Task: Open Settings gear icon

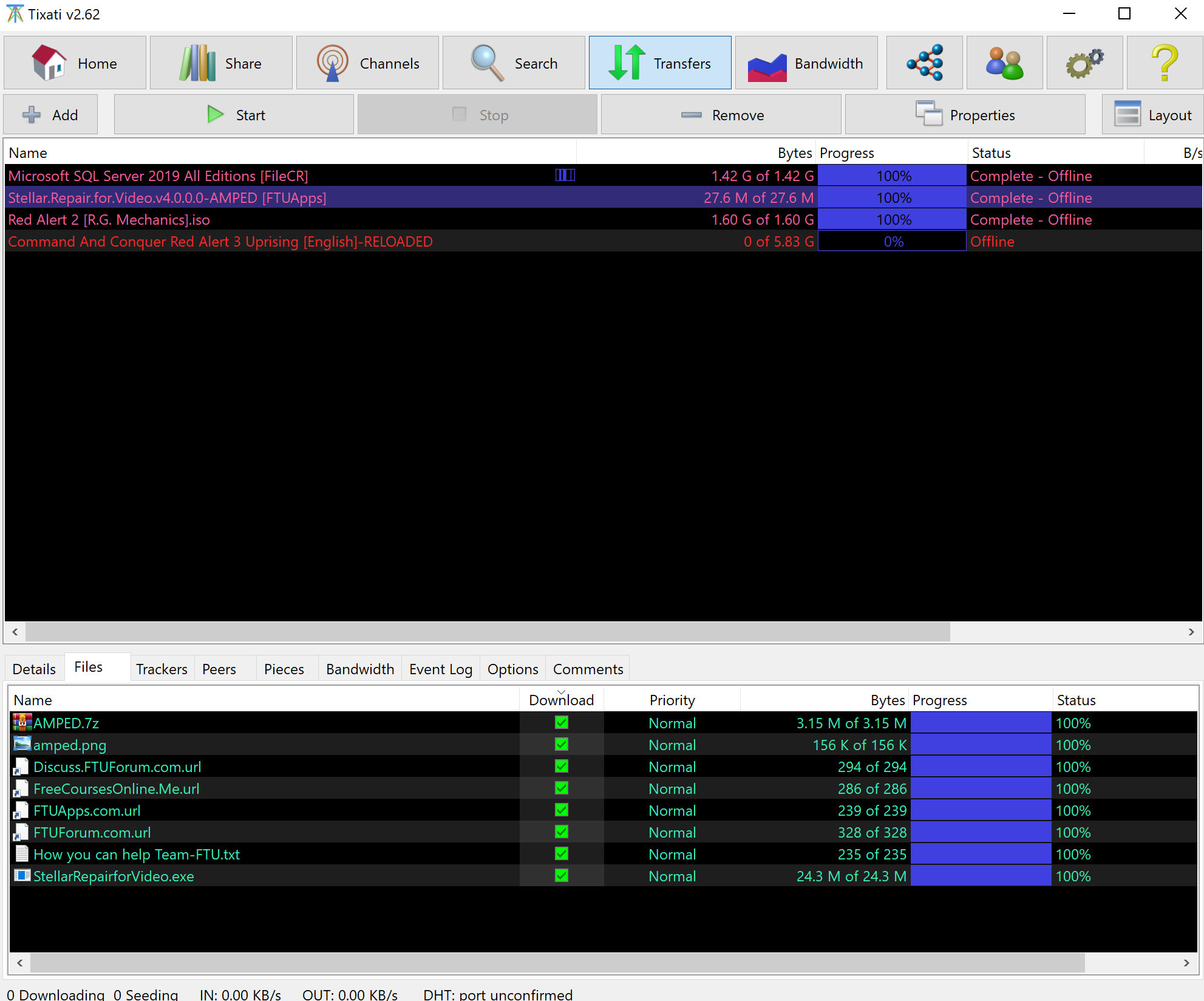Action: (x=1084, y=63)
